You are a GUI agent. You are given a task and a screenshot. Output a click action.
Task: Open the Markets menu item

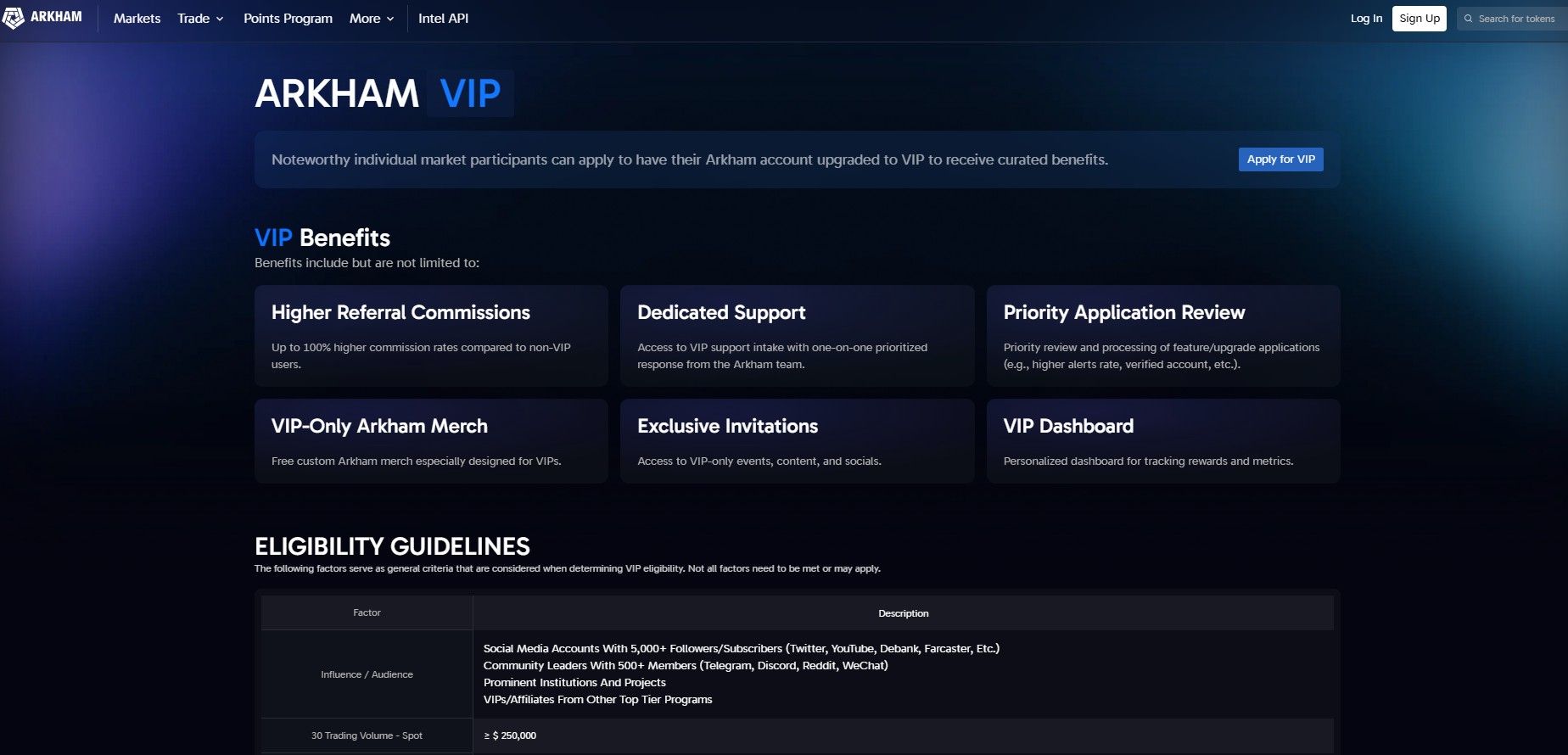(137, 19)
